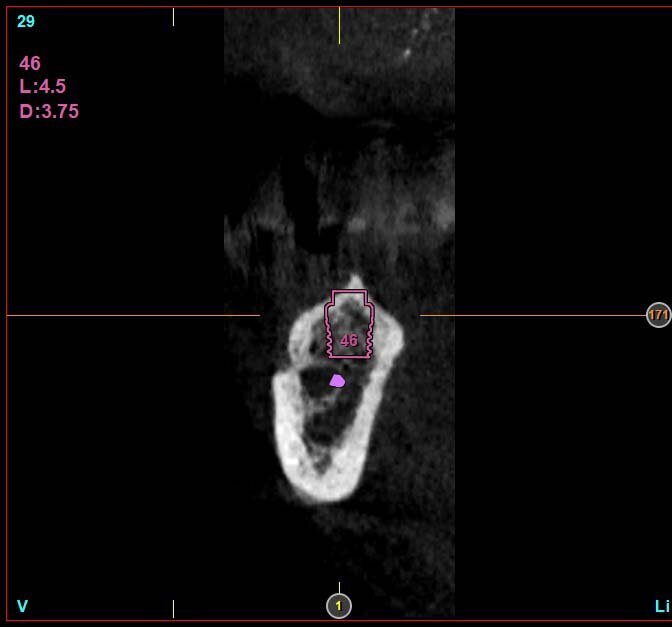Click the yellow tick mark above marker 1

pyautogui.click(x=339, y=587)
